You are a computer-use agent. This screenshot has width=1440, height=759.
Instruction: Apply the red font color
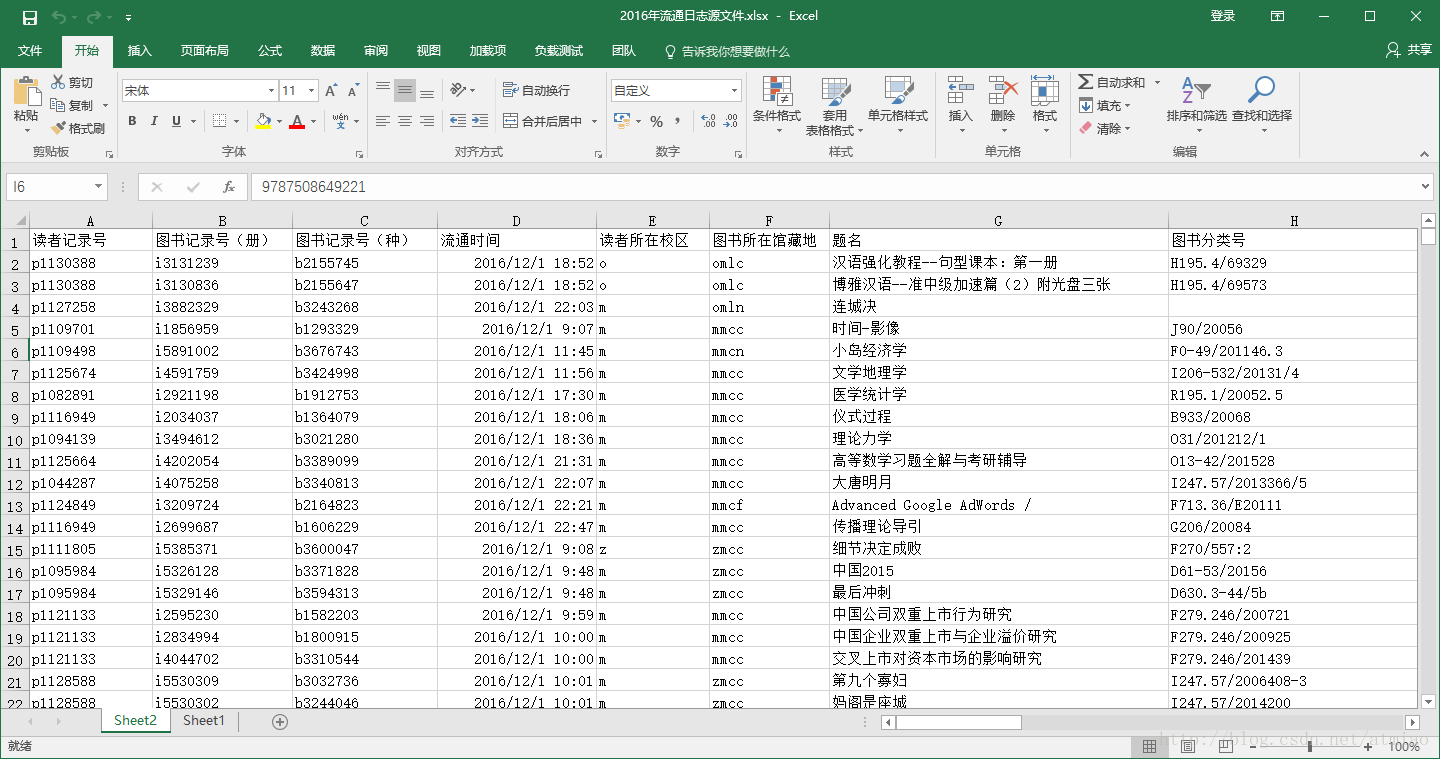tap(297, 121)
